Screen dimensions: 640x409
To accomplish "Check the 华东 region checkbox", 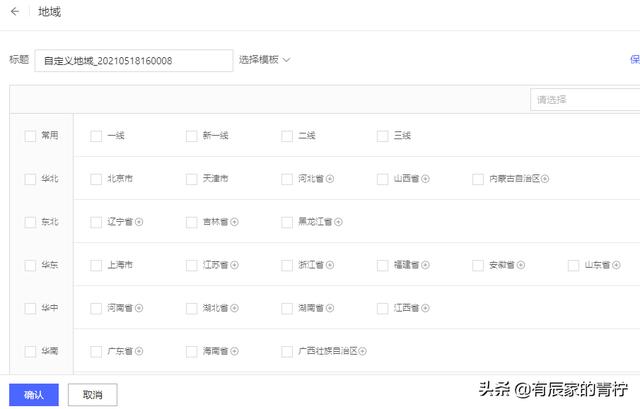I will [30, 266].
